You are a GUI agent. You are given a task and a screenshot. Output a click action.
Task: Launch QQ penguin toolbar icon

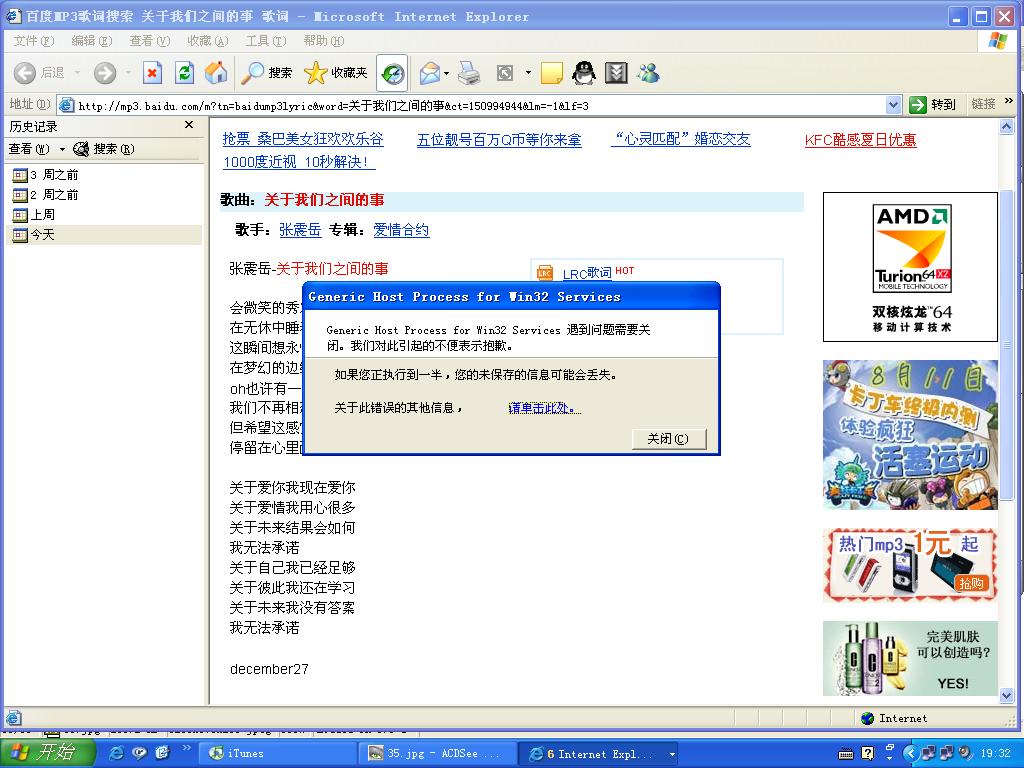pos(584,72)
